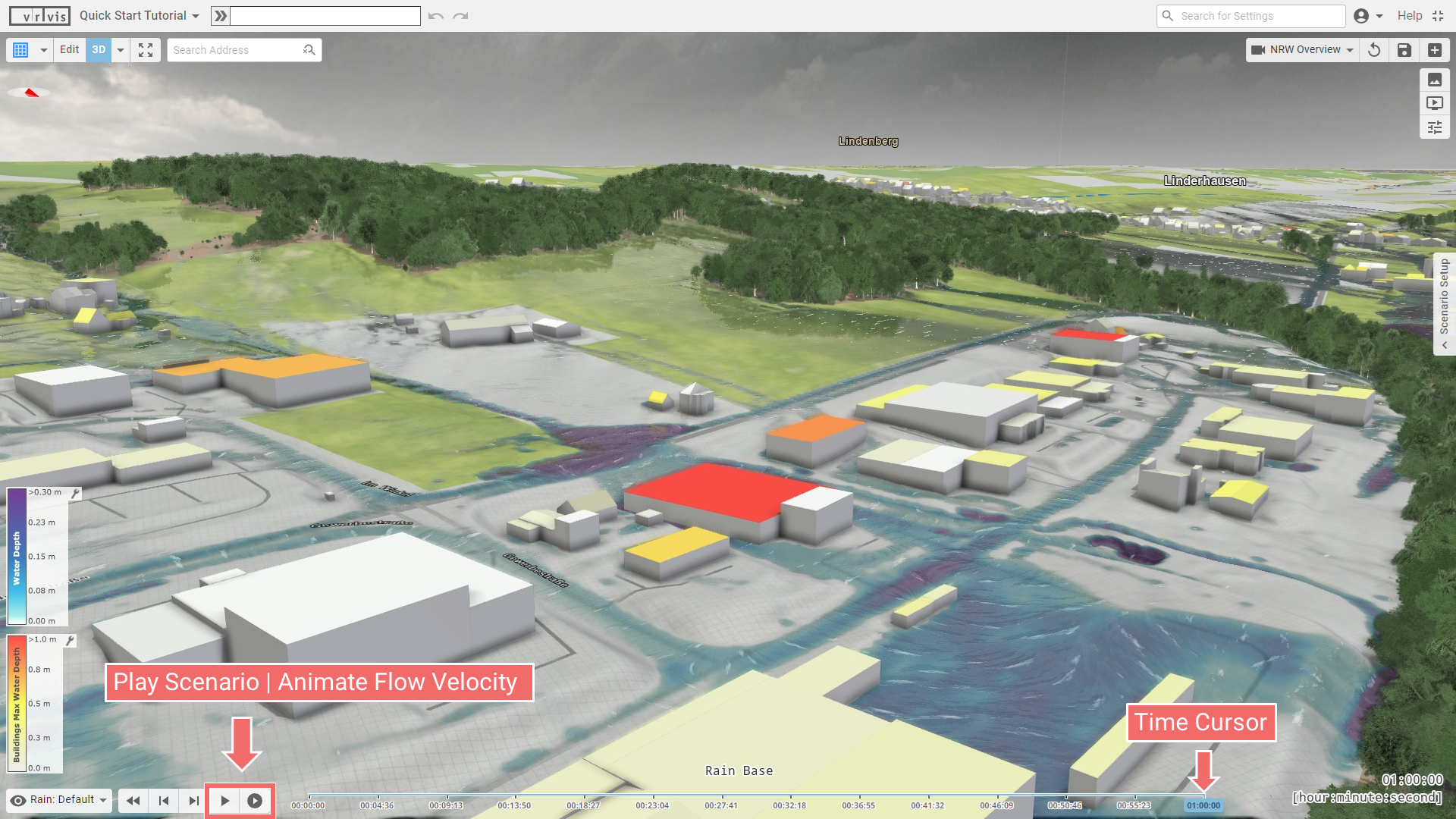Open the screenshot image icon in the right sidebar
Viewport: 1456px width, 819px height.
pyautogui.click(x=1435, y=80)
